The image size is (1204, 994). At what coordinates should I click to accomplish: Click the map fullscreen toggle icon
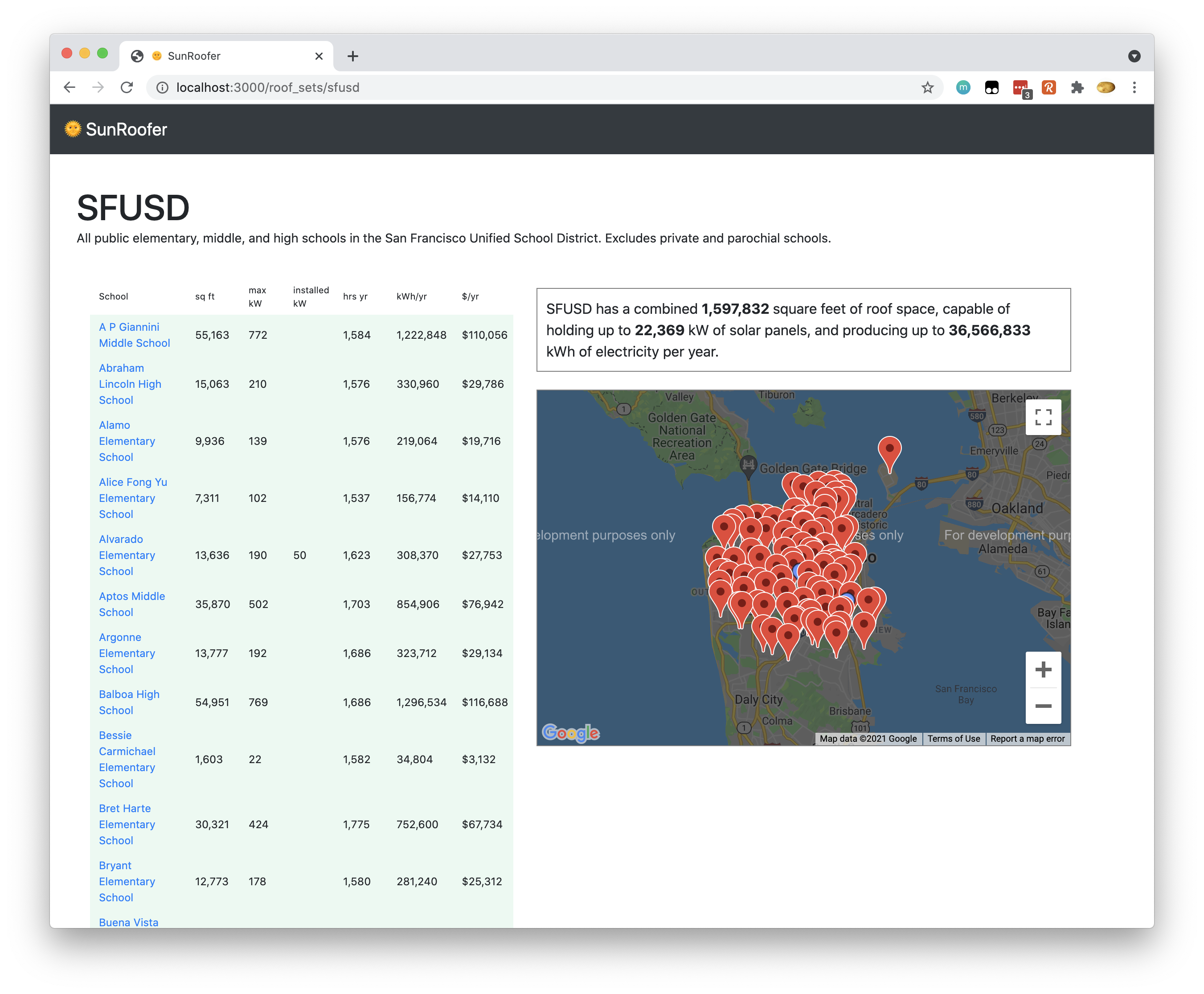(x=1043, y=417)
